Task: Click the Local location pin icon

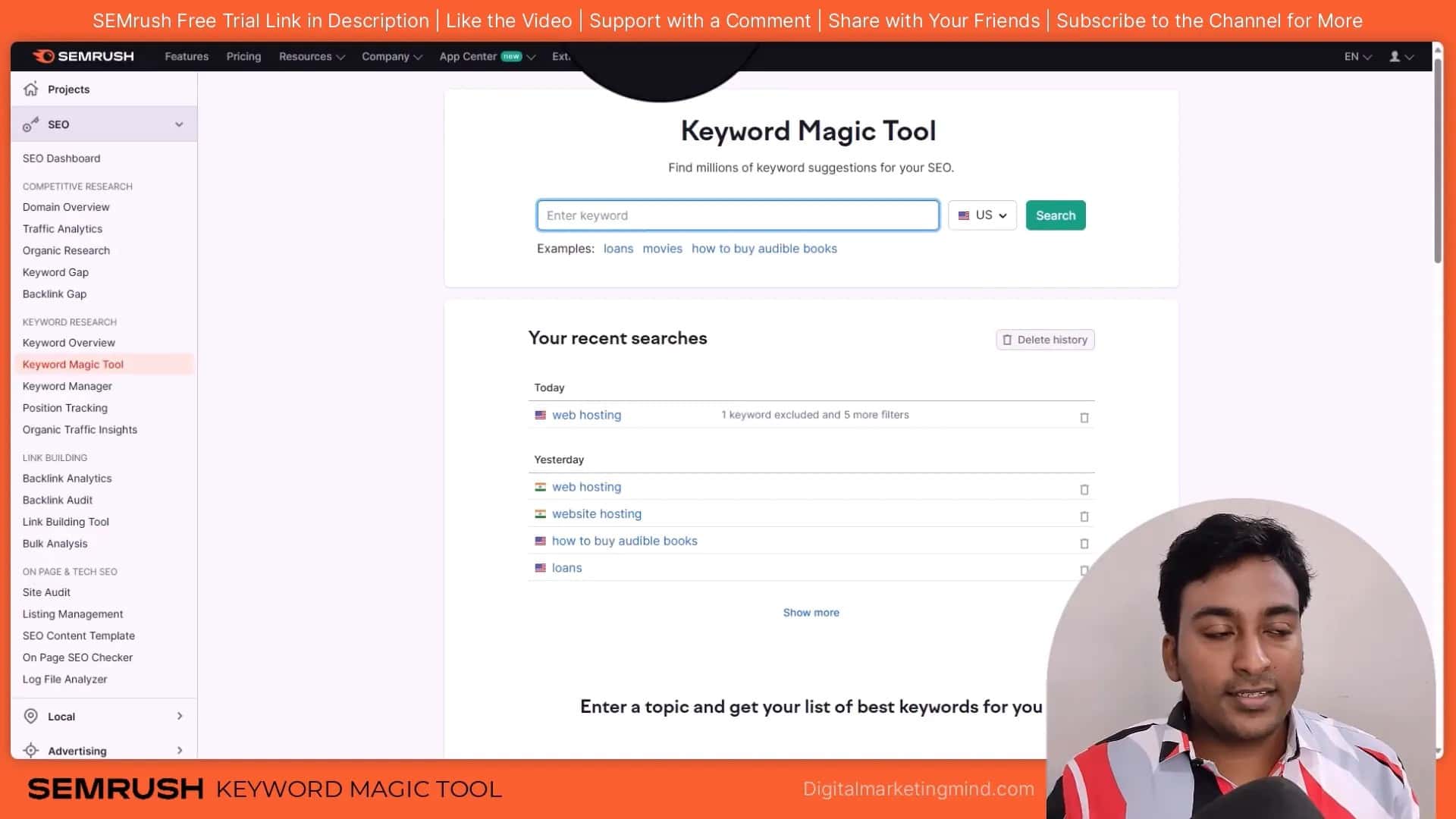Action: click(30, 716)
